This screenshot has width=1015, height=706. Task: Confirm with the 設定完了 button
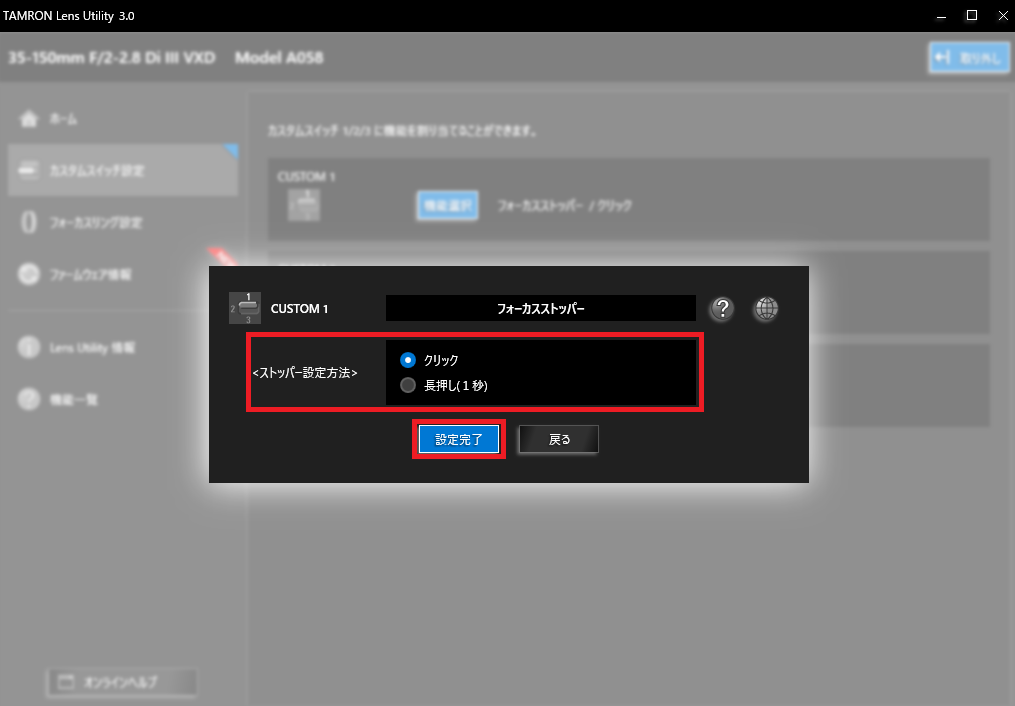tap(459, 439)
